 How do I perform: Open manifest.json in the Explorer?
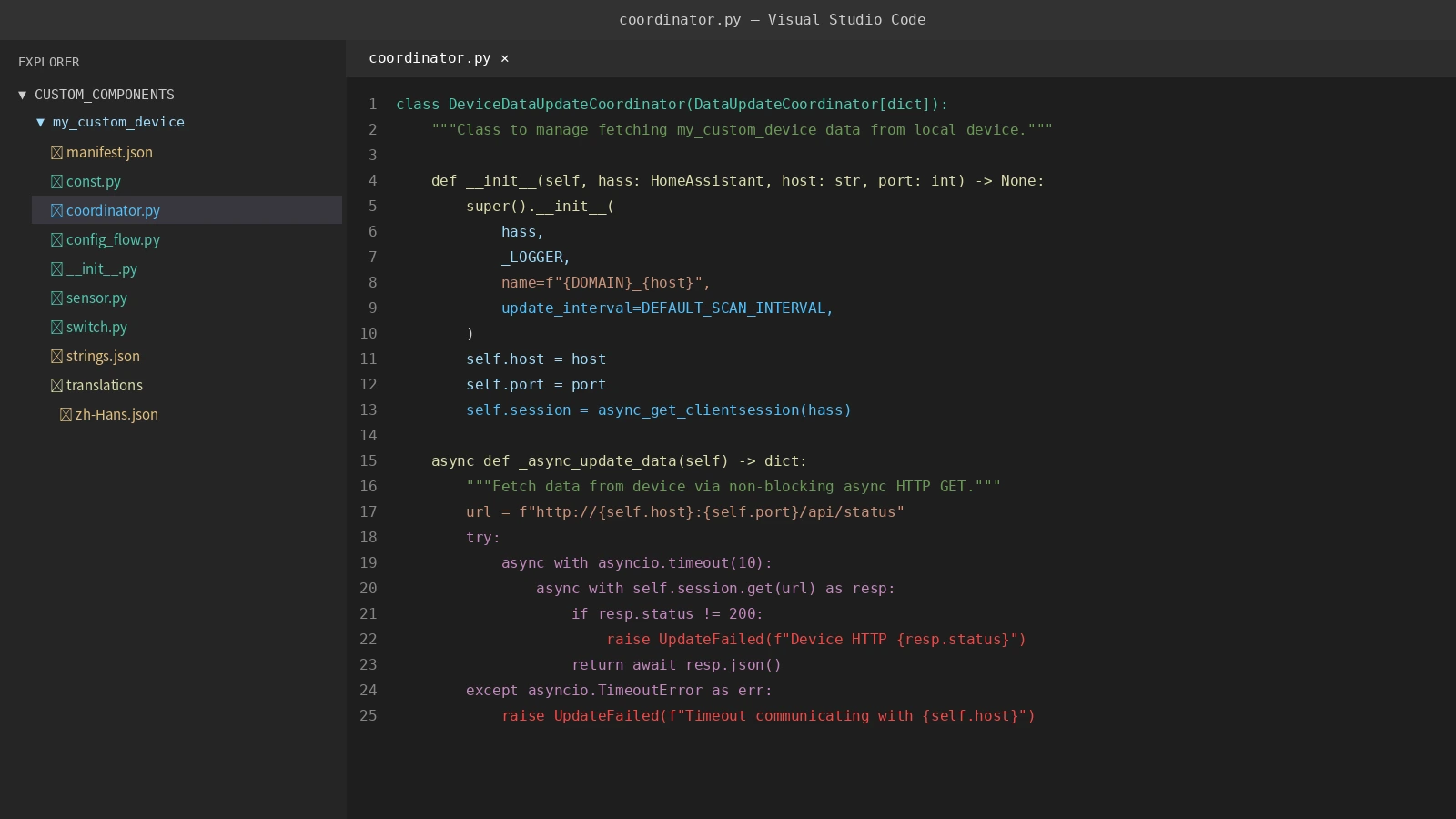coord(109,152)
